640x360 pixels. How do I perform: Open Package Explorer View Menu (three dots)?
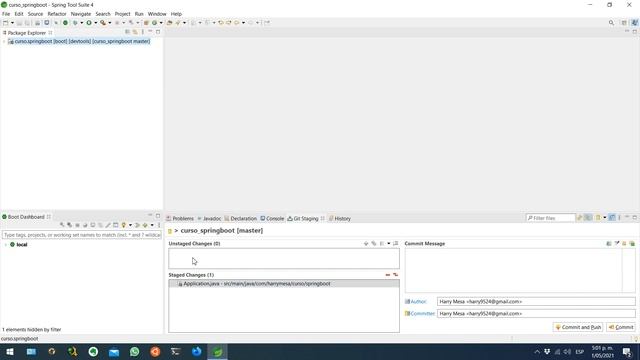pyautogui.click(x=142, y=32)
